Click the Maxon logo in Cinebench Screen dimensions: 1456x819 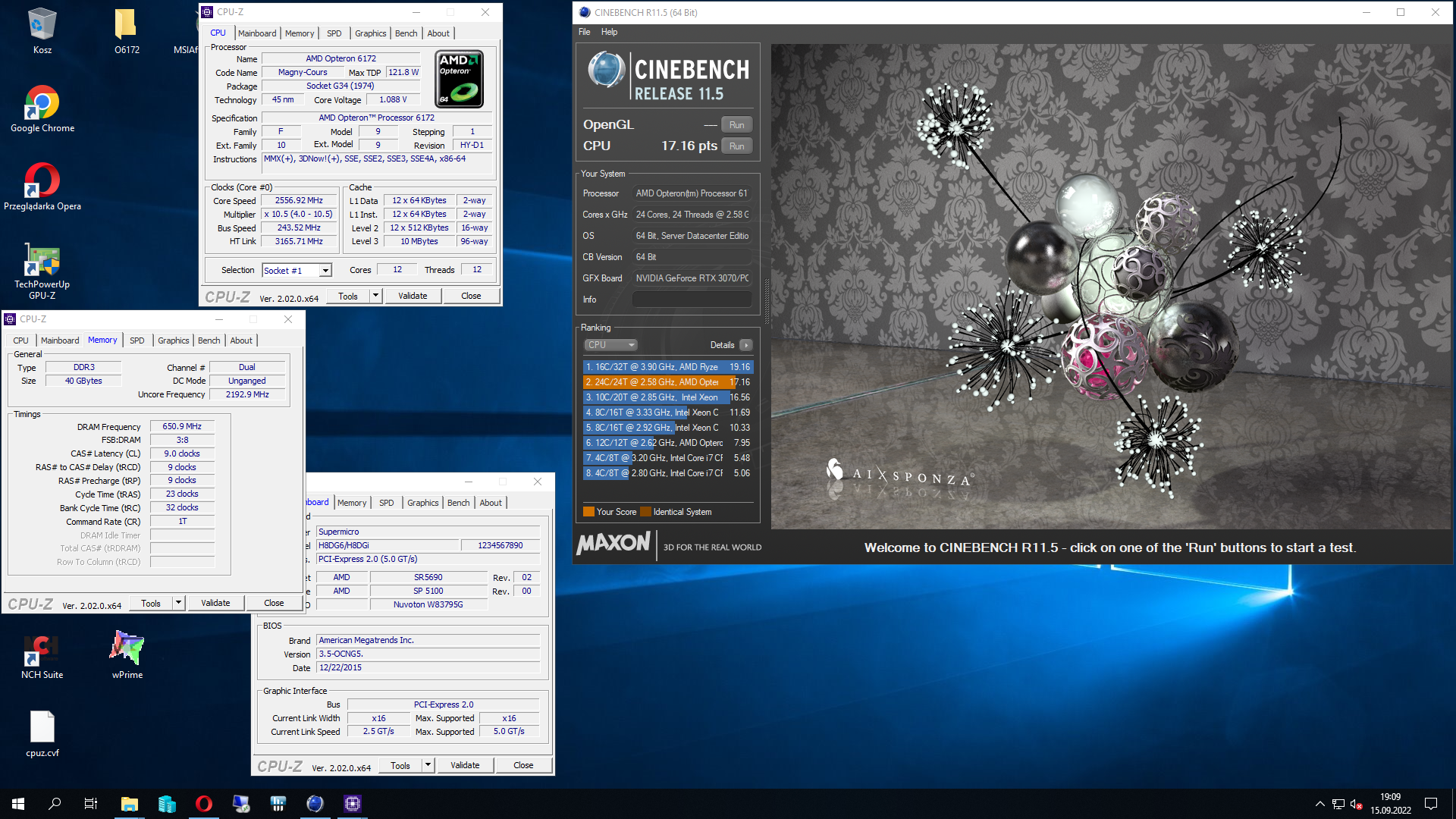613,544
